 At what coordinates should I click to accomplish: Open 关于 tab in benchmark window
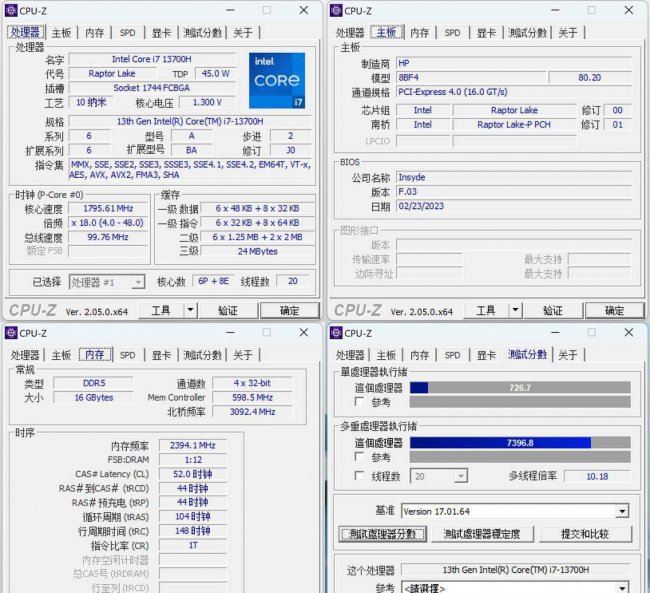coord(568,355)
